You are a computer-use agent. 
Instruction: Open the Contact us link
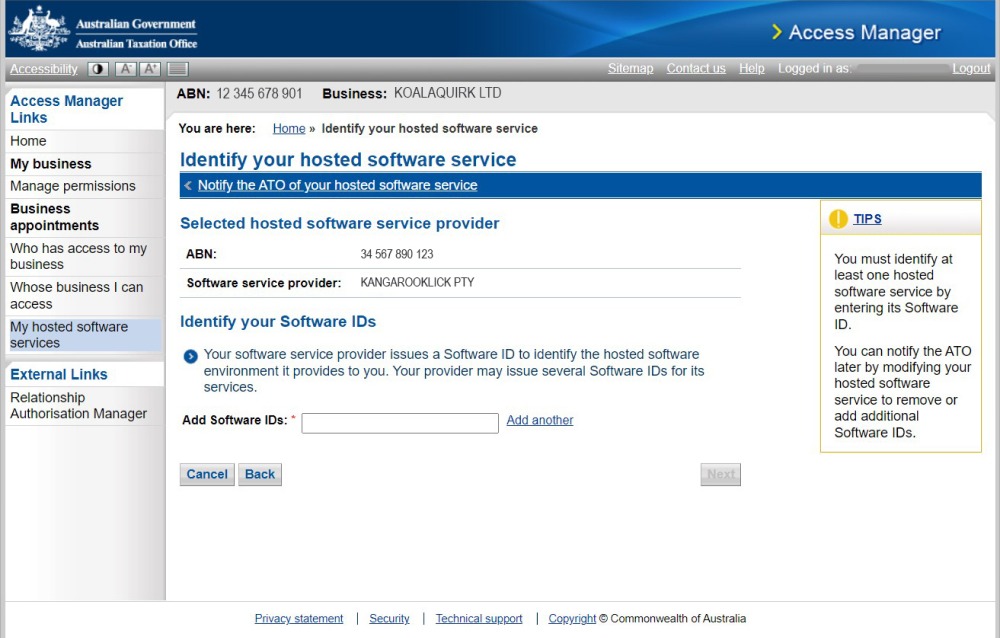696,68
